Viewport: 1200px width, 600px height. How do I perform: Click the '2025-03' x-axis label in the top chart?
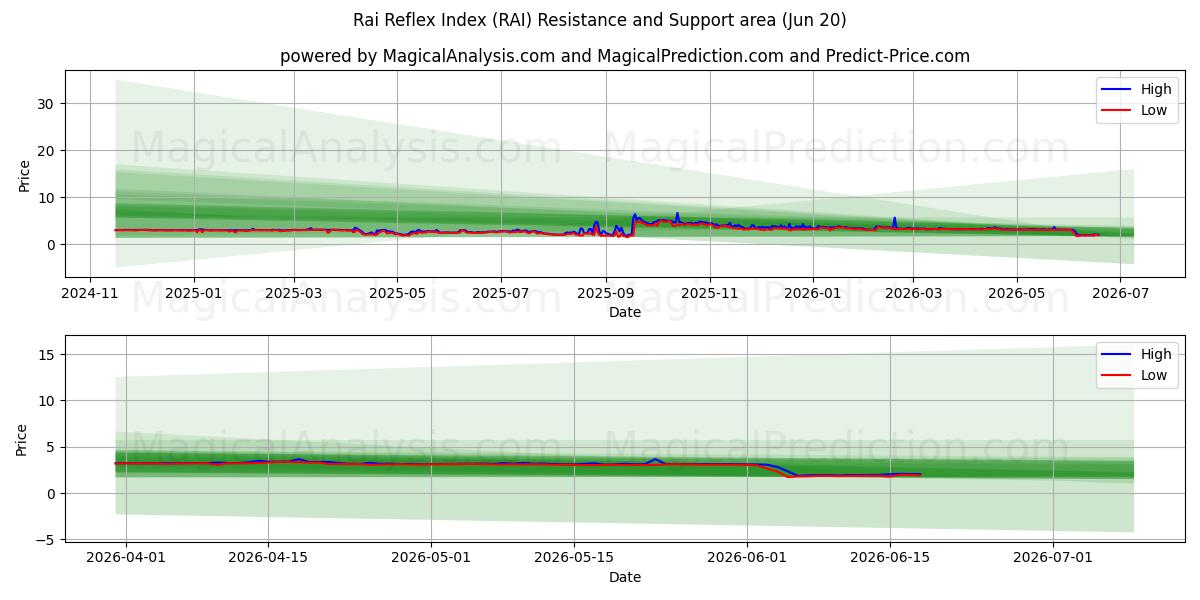point(293,295)
